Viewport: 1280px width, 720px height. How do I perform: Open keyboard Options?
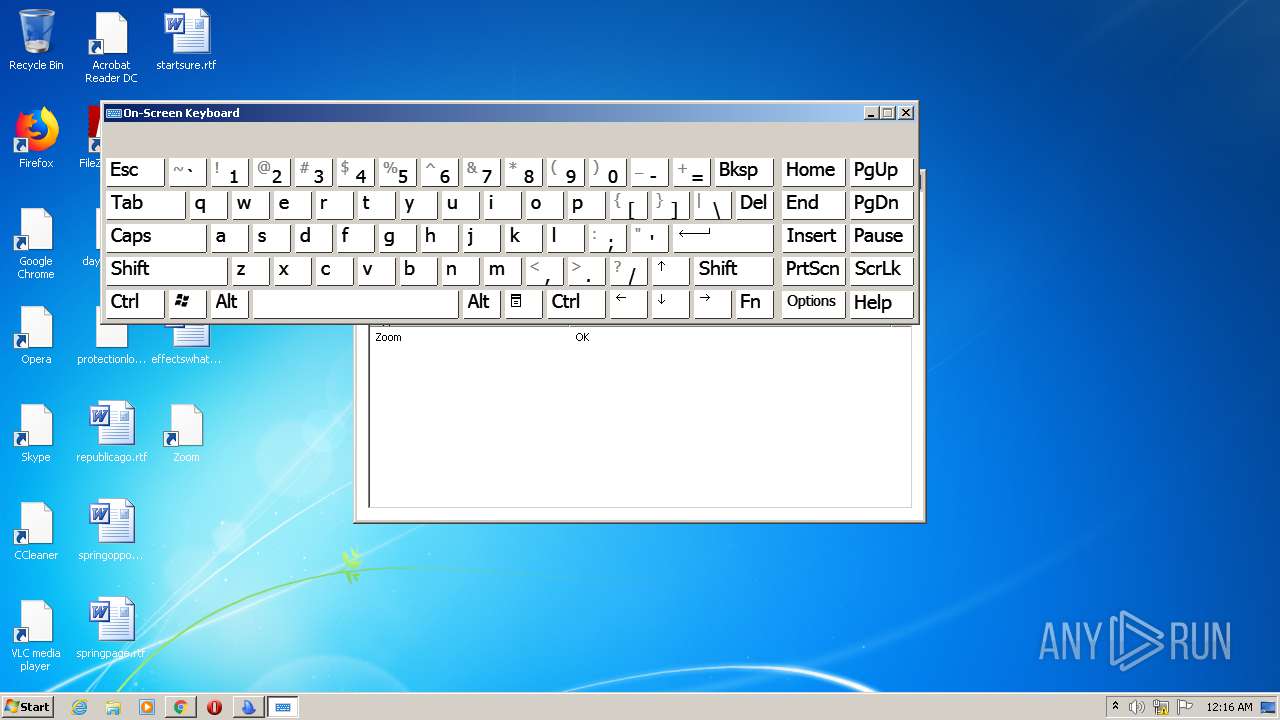[814, 303]
